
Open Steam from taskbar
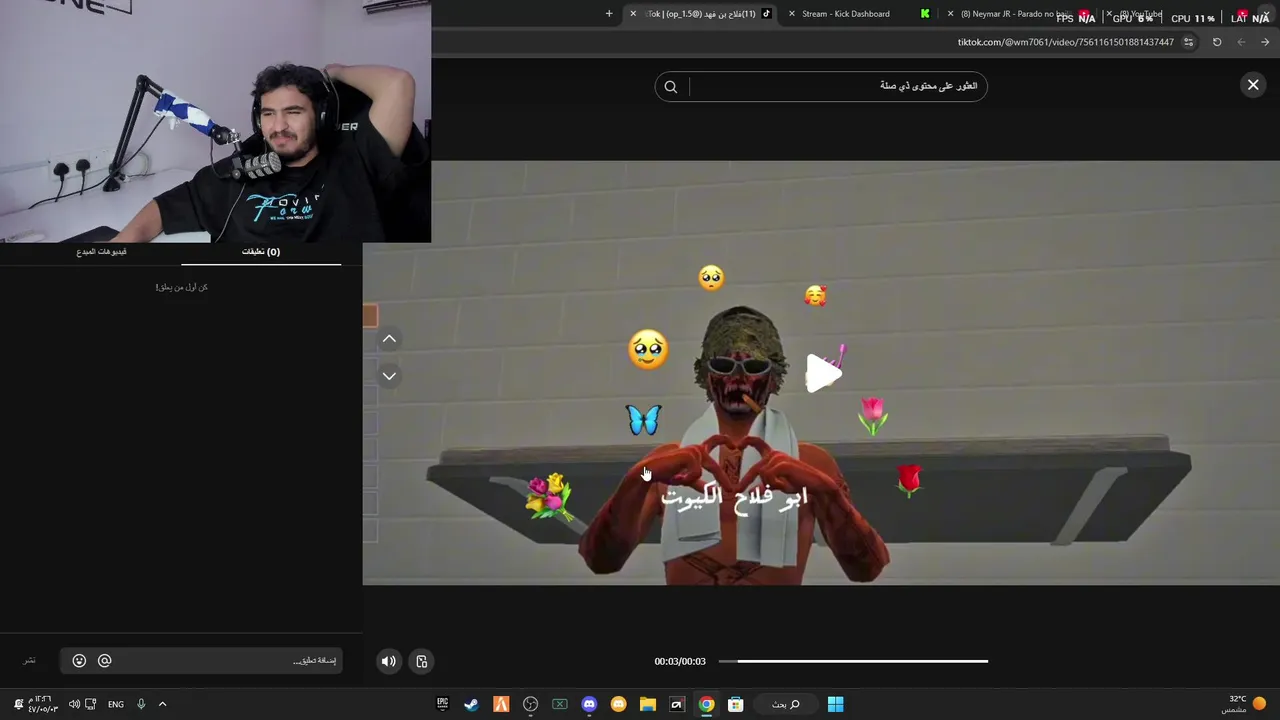tap(471, 704)
